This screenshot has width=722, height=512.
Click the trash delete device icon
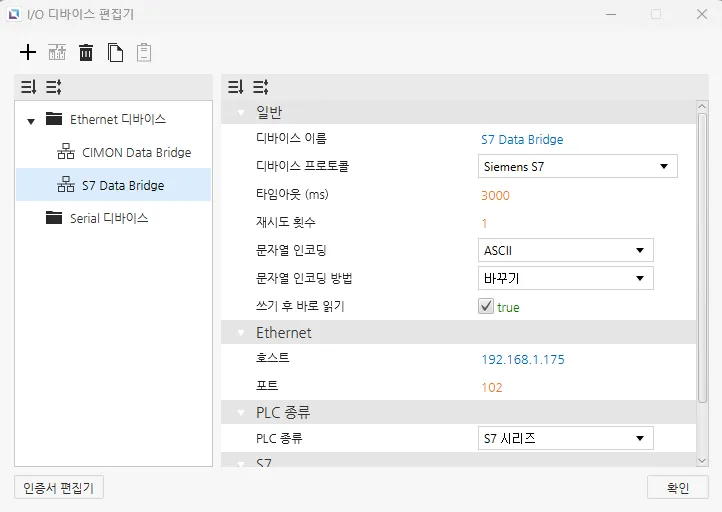tap(86, 52)
